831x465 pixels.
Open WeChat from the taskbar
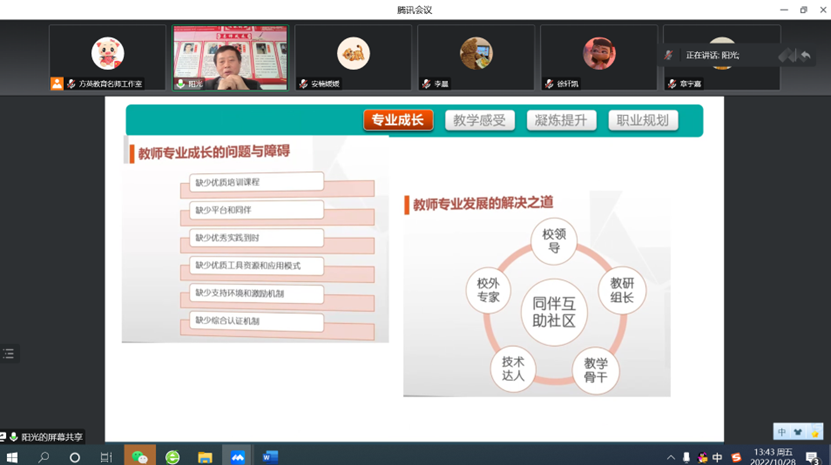pyautogui.click(x=140, y=456)
